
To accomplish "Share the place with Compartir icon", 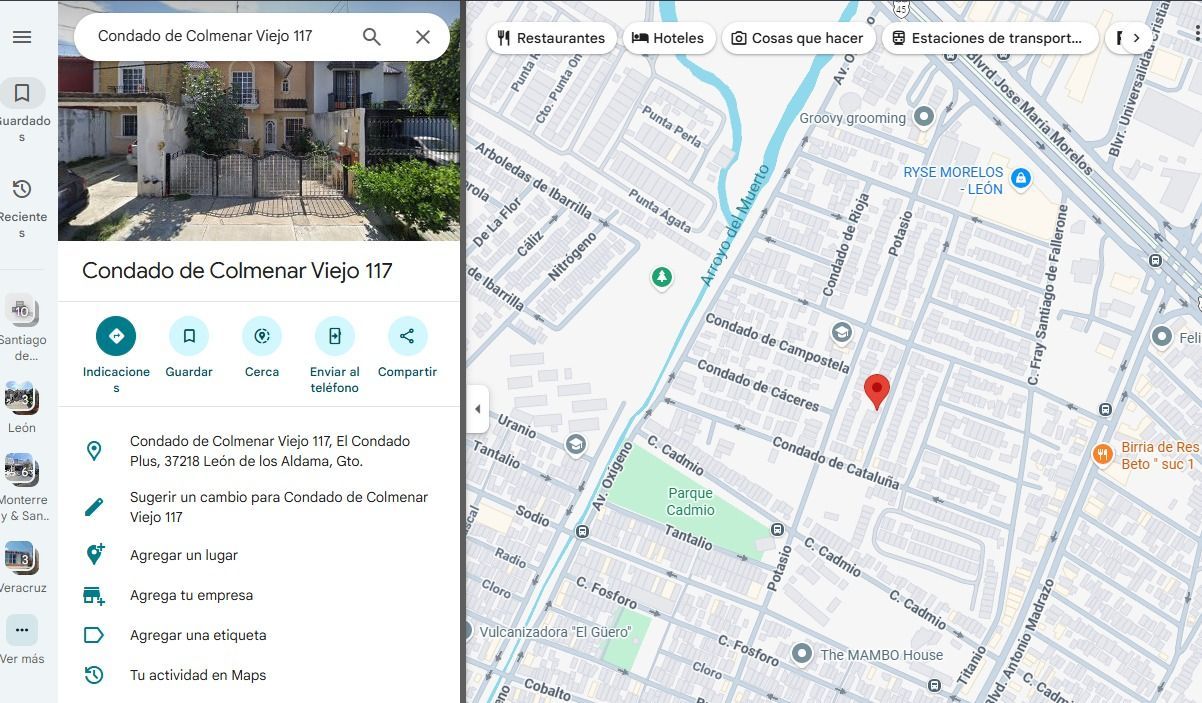I will 407,336.
